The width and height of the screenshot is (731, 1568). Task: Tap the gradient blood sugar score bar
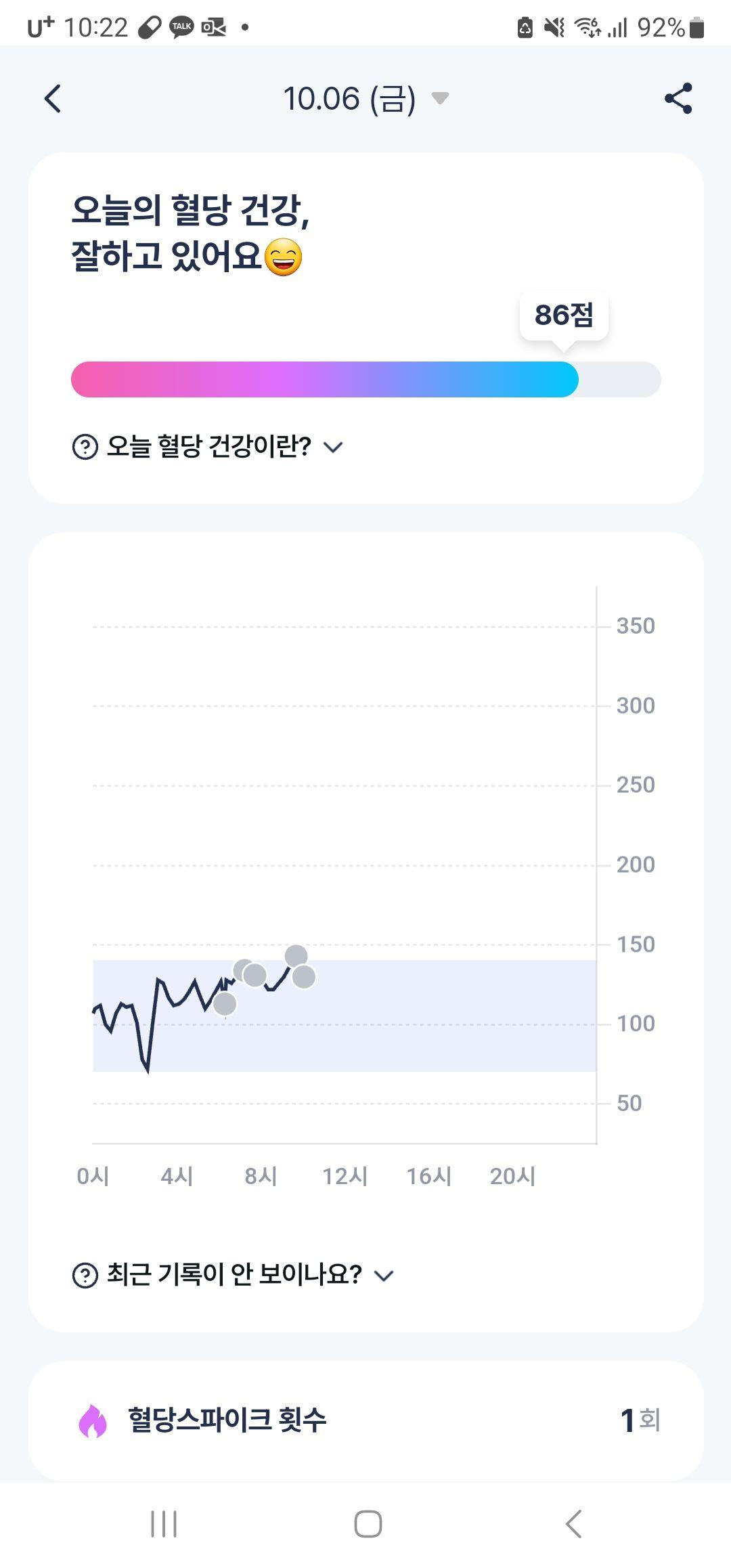tap(365, 380)
